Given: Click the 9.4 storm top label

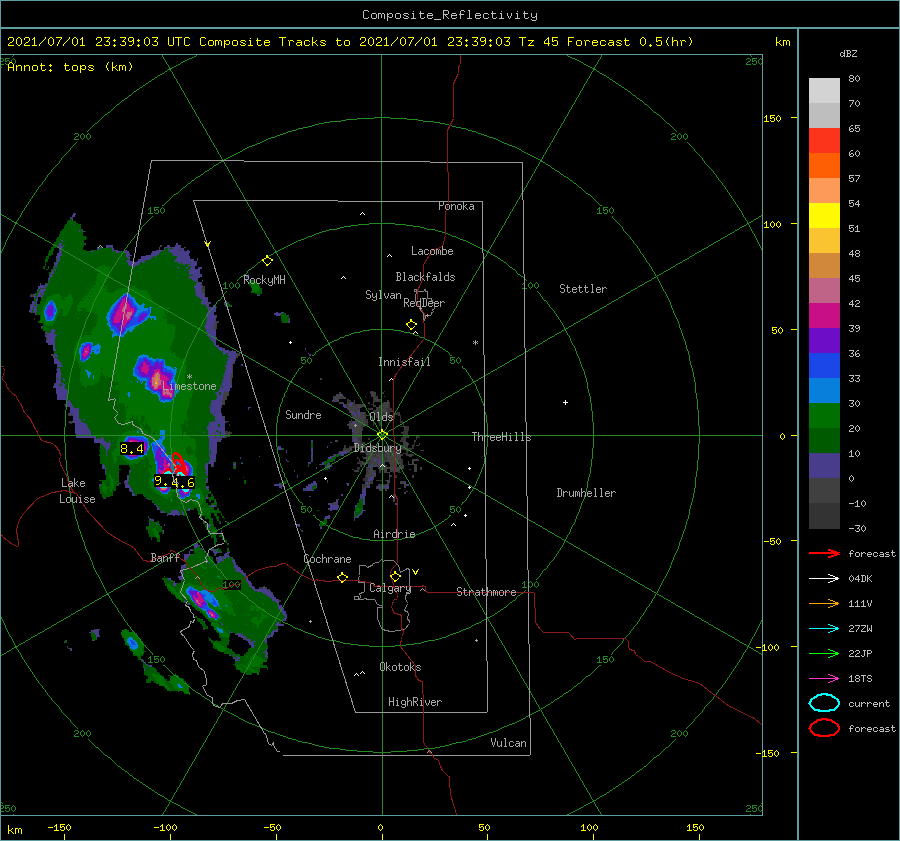Looking at the screenshot, I should (166, 482).
